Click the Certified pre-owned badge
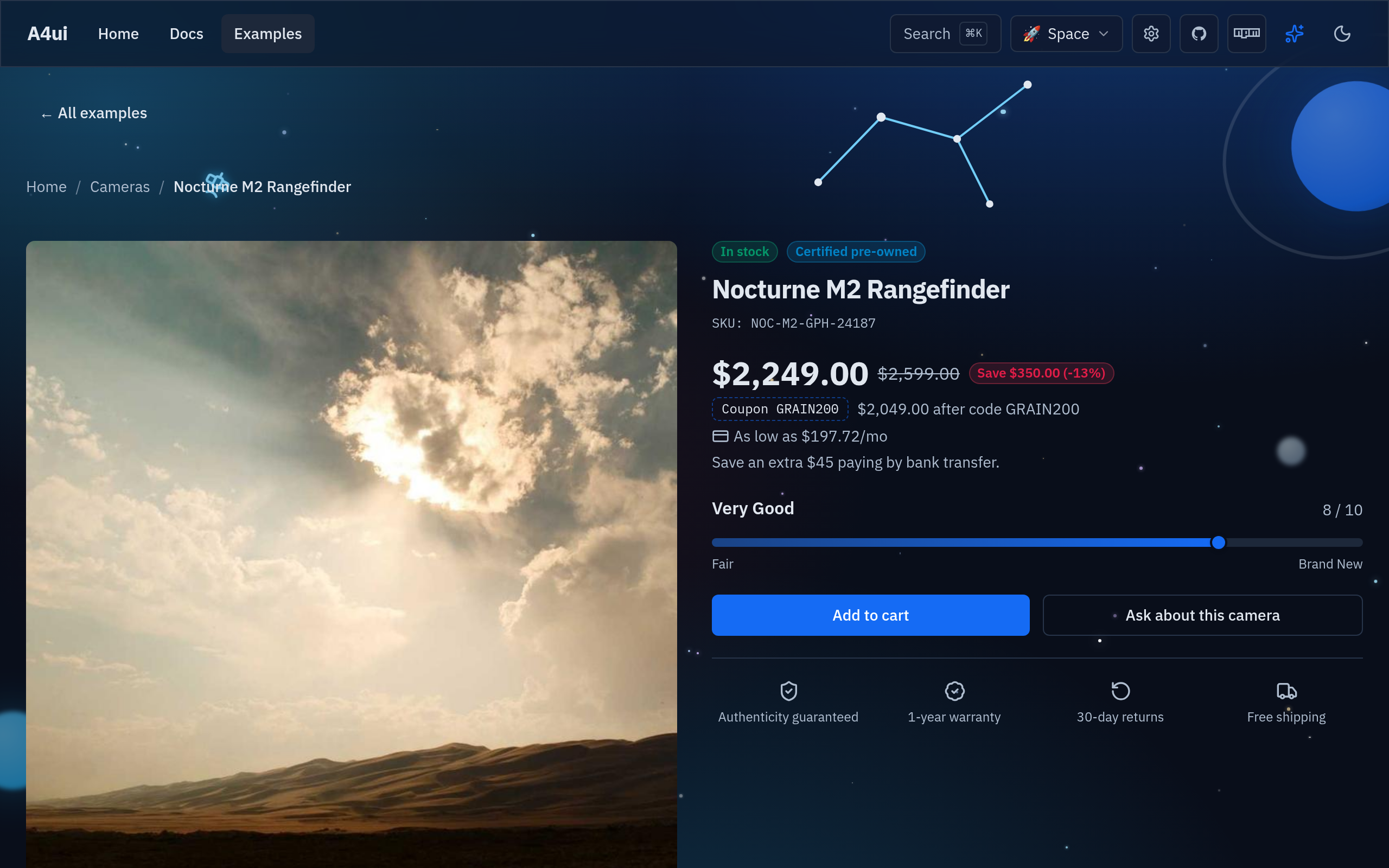 (856, 251)
